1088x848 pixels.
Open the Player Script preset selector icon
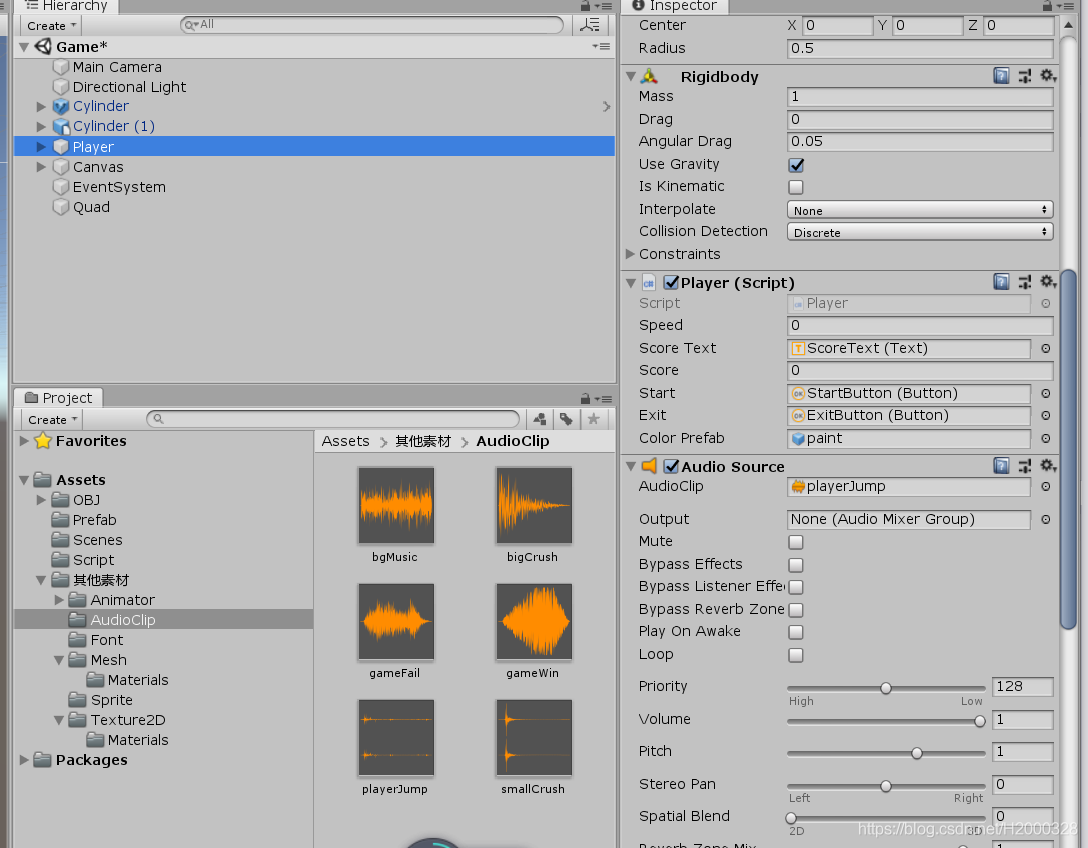point(1024,282)
